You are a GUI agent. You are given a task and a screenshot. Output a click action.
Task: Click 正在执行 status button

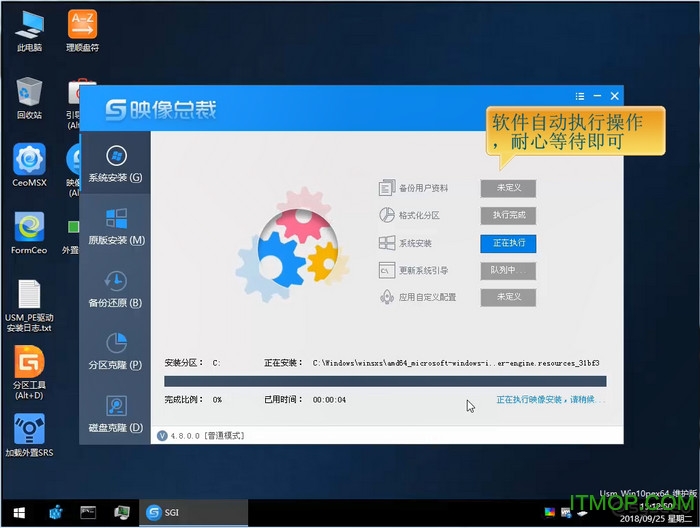(x=508, y=243)
